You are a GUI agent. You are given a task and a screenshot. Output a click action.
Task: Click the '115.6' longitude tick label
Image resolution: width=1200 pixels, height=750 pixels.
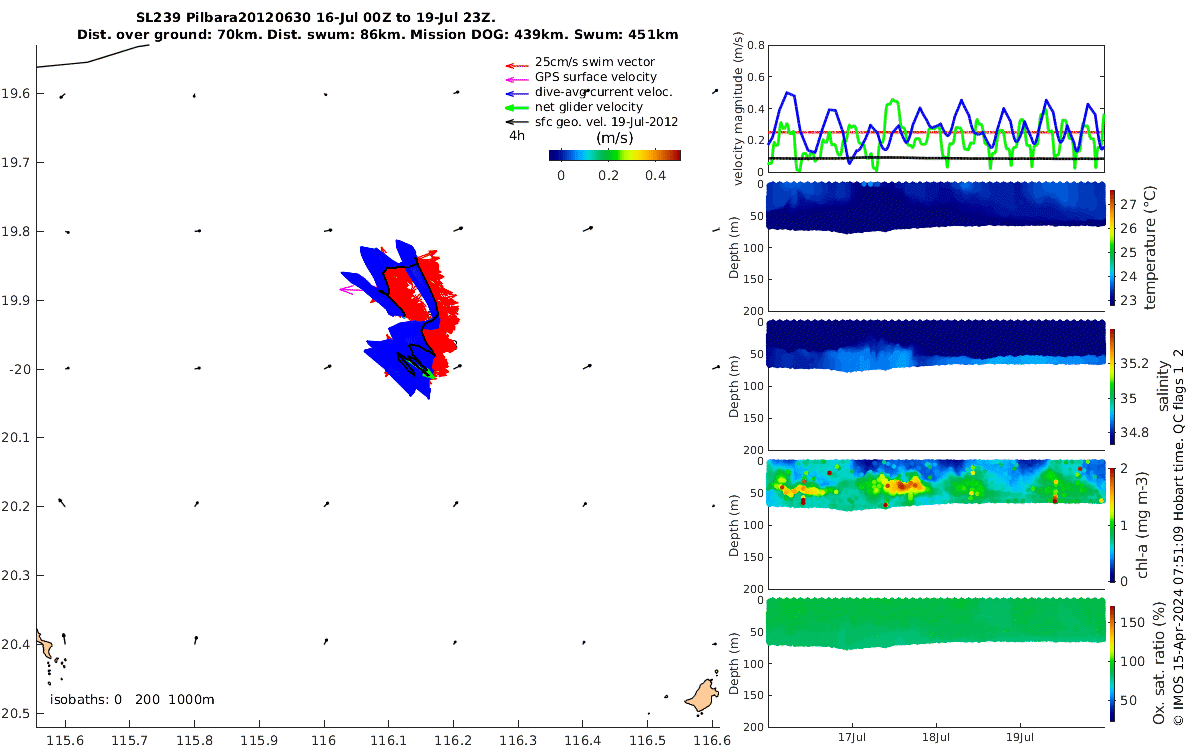coord(66,739)
